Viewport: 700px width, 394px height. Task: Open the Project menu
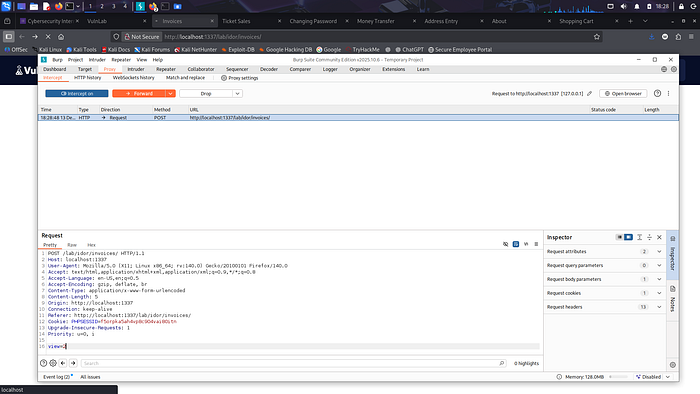(75, 60)
